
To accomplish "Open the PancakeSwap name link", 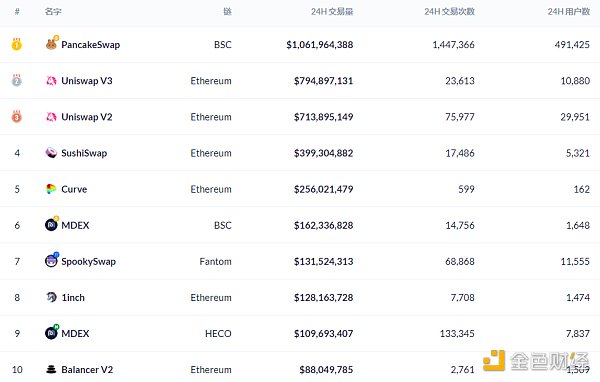I will tap(91, 45).
